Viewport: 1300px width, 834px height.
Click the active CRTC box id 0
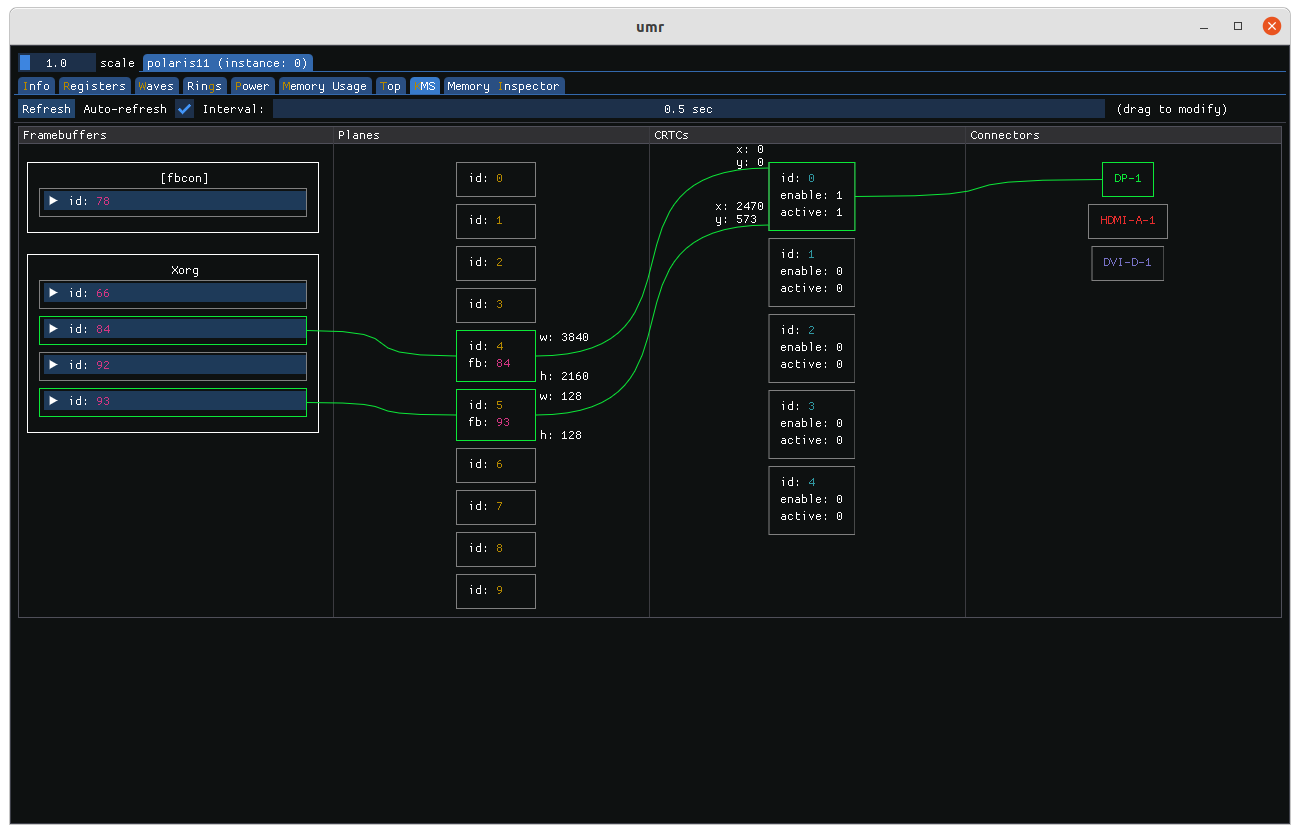click(x=812, y=196)
